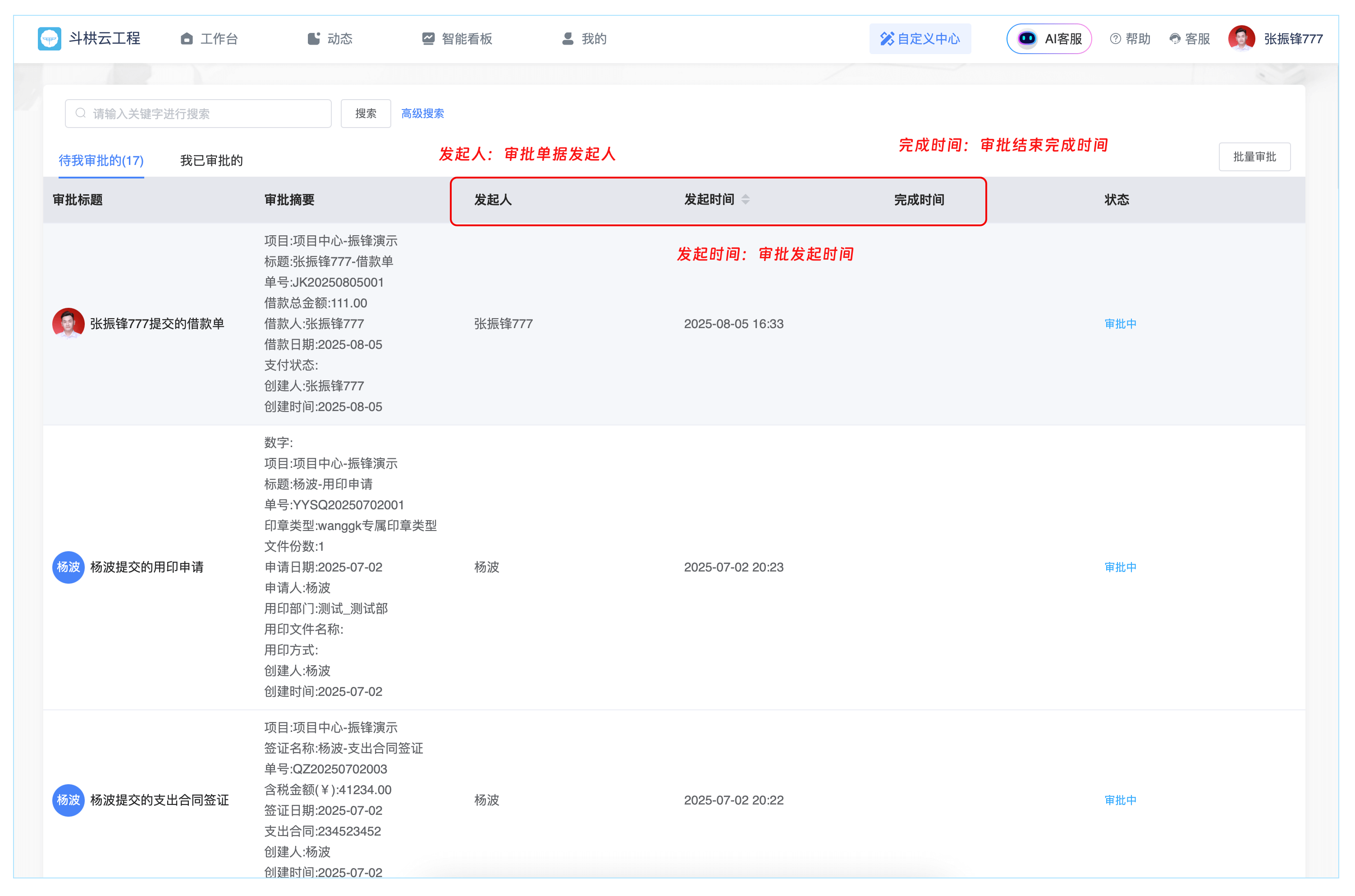This screenshot has height=896, width=1355.
Task: Click 审批中 status for 借款单 row
Action: (x=1120, y=324)
